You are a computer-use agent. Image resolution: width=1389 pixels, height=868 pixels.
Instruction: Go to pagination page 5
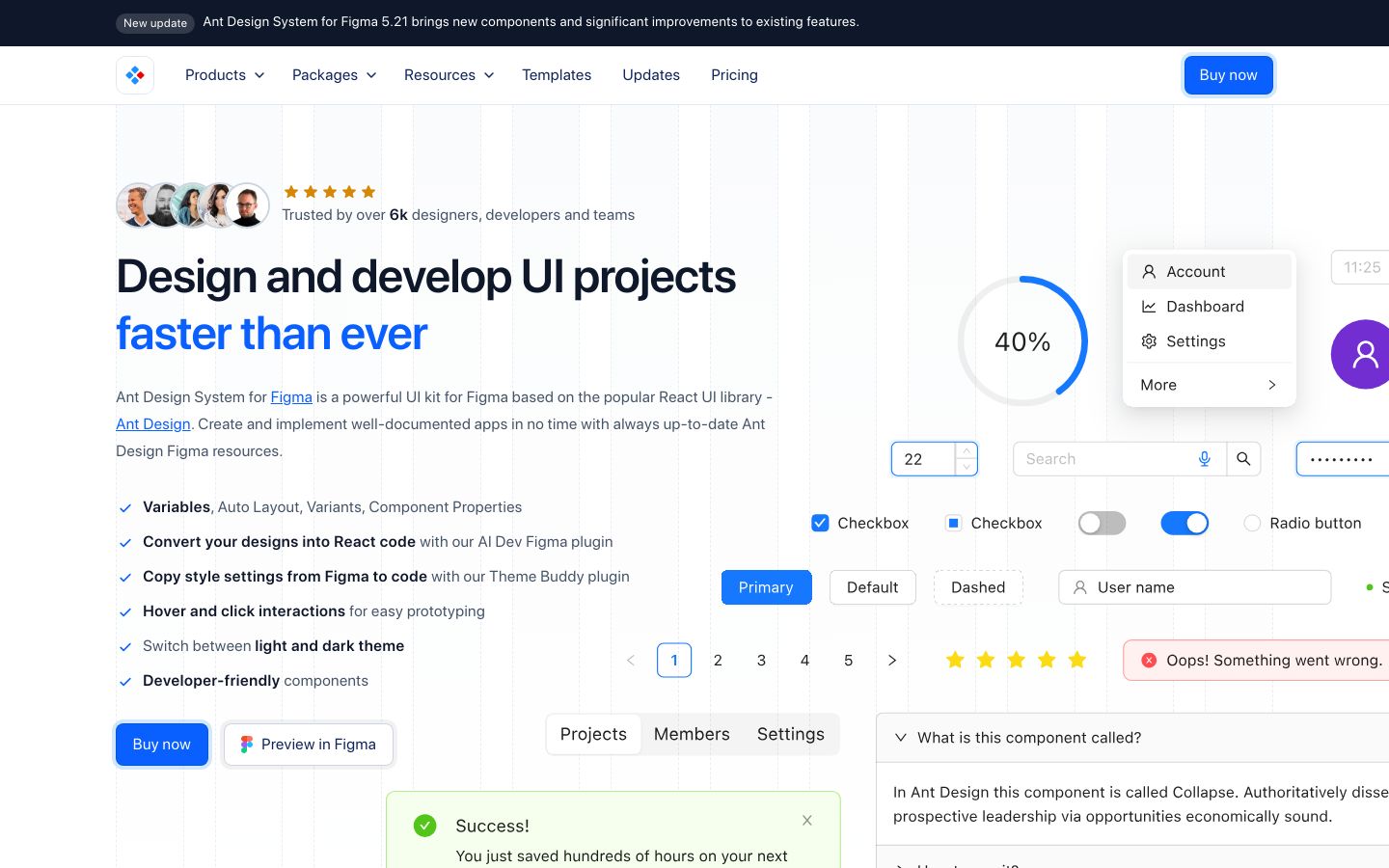(x=848, y=661)
